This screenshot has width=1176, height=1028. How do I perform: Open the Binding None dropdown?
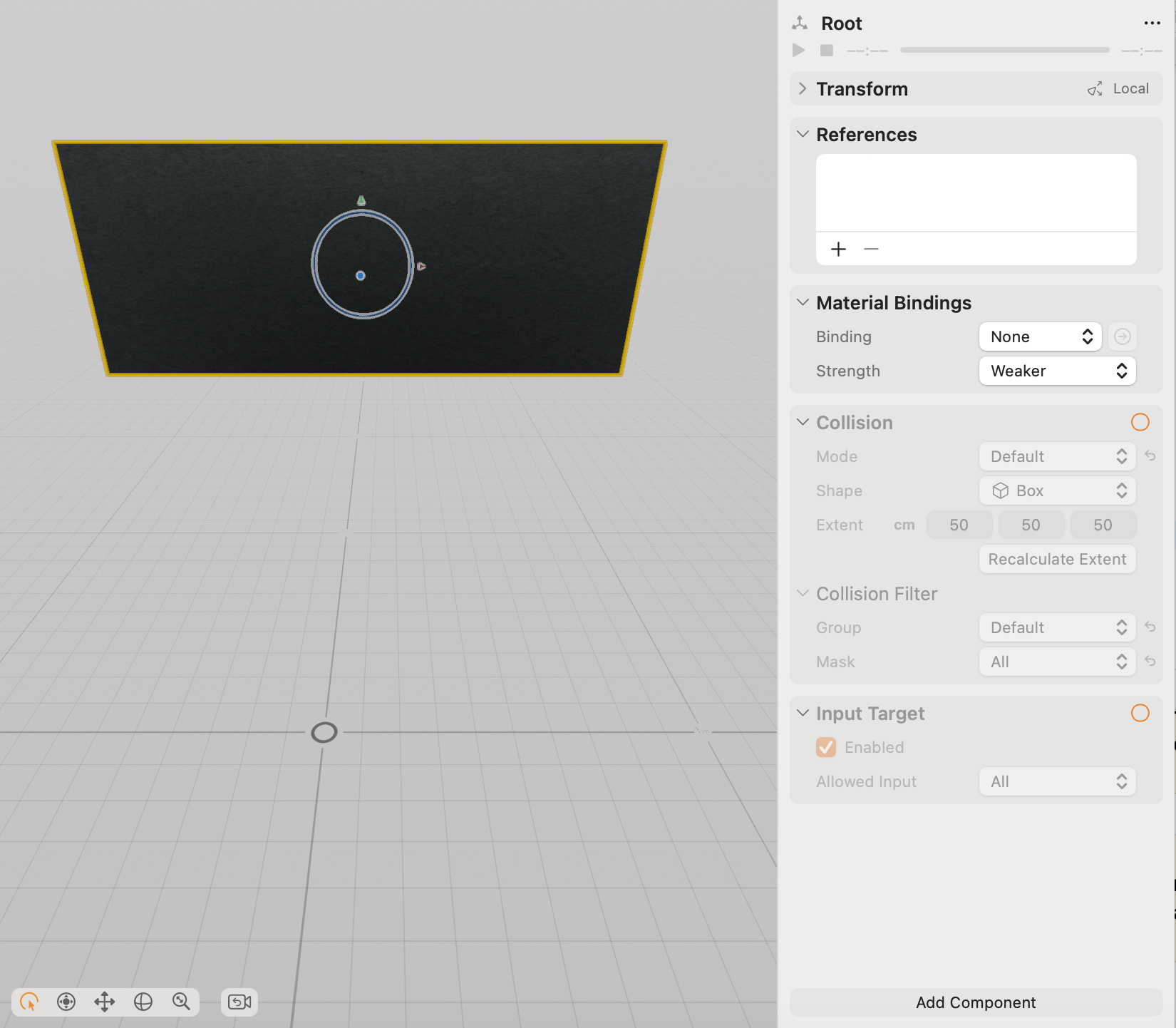pos(1040,336)
